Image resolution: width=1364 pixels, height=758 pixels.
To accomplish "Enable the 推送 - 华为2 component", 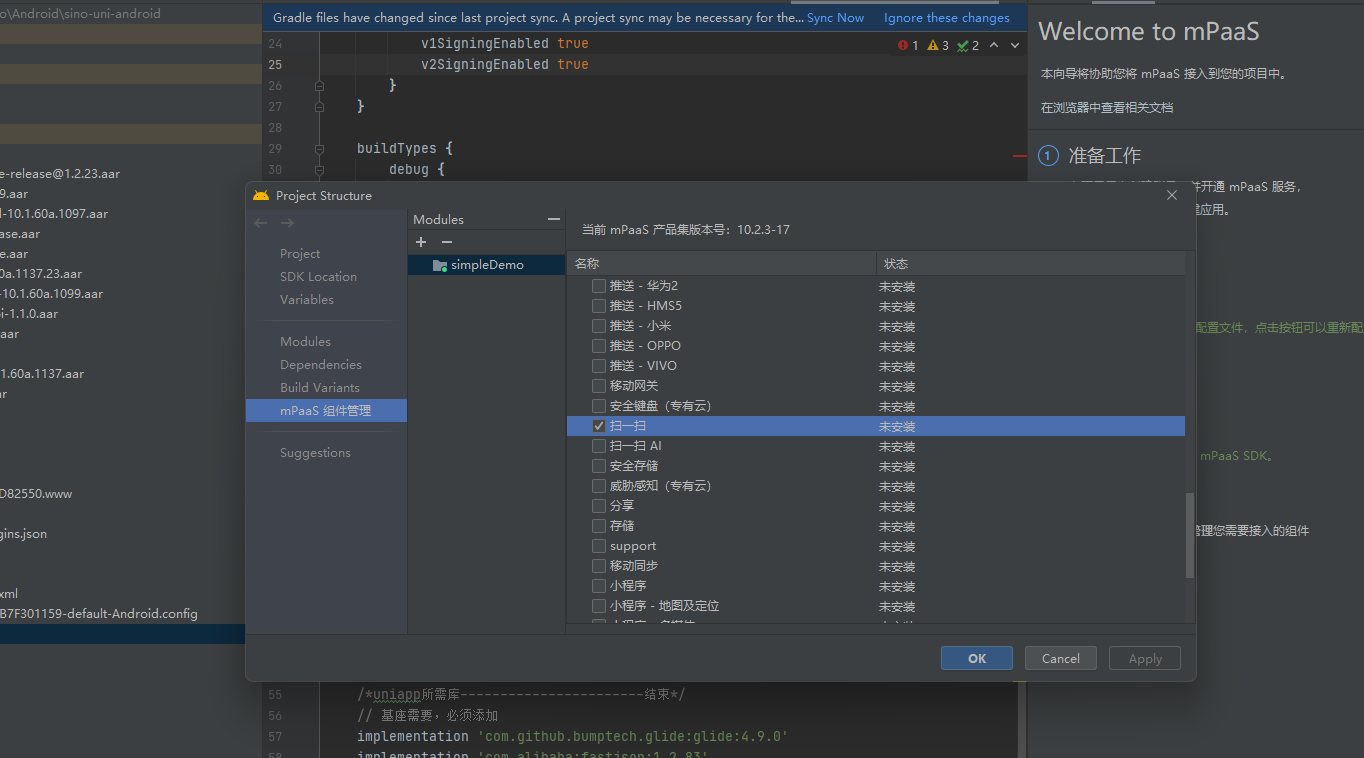I will [599, 286].
